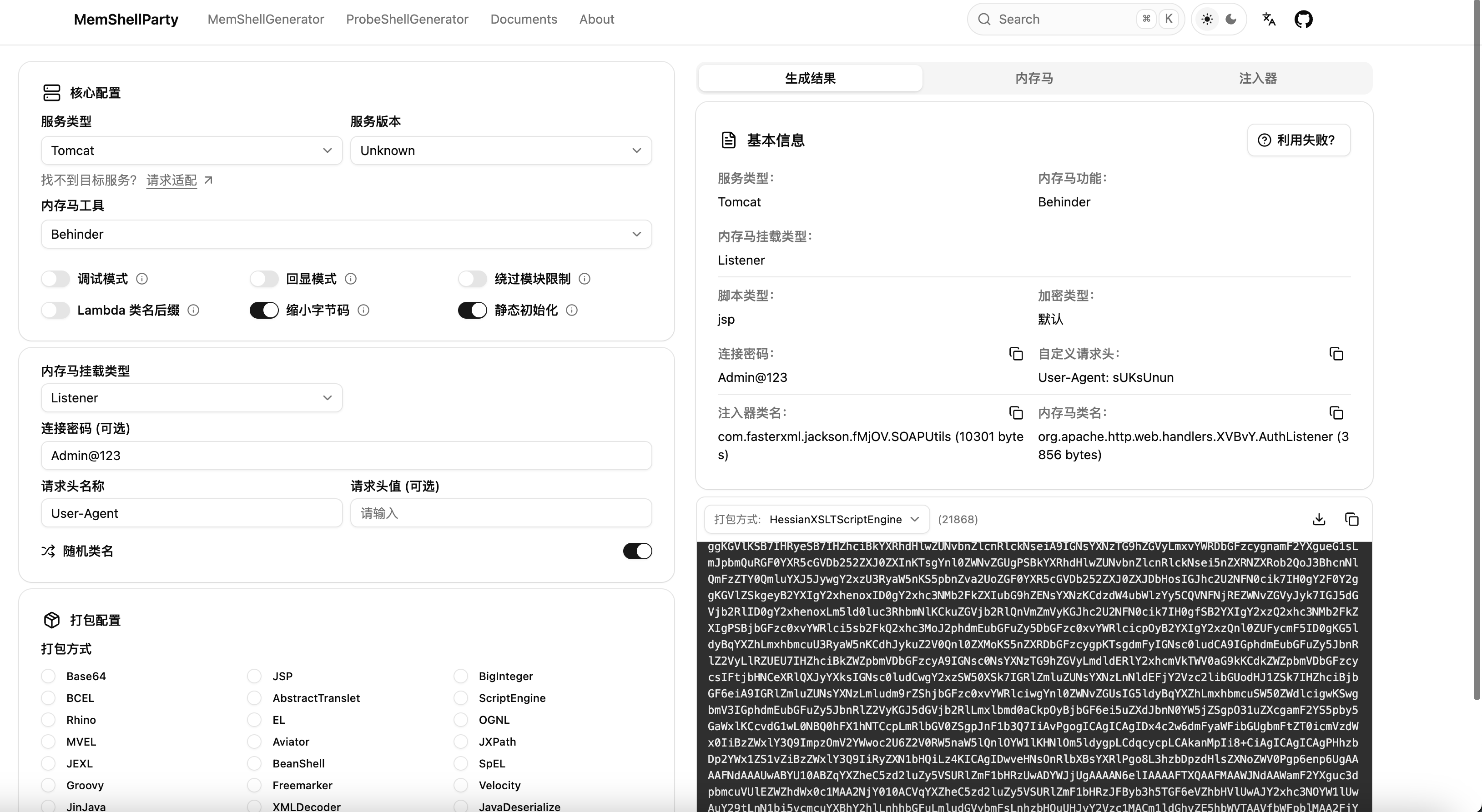Expand the Behinder shell tool dropdown
Image resolution: width=1482 pixels, height=812 pixels.
tap(346, 234)
